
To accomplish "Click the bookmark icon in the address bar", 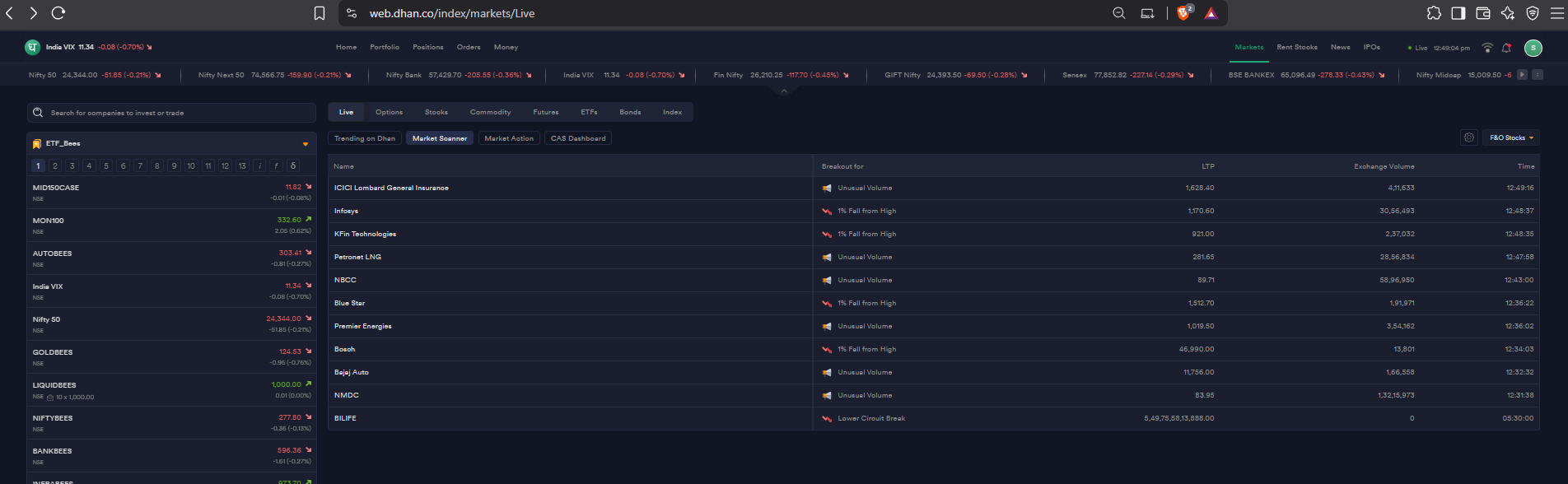I will [x=320, y=13].
